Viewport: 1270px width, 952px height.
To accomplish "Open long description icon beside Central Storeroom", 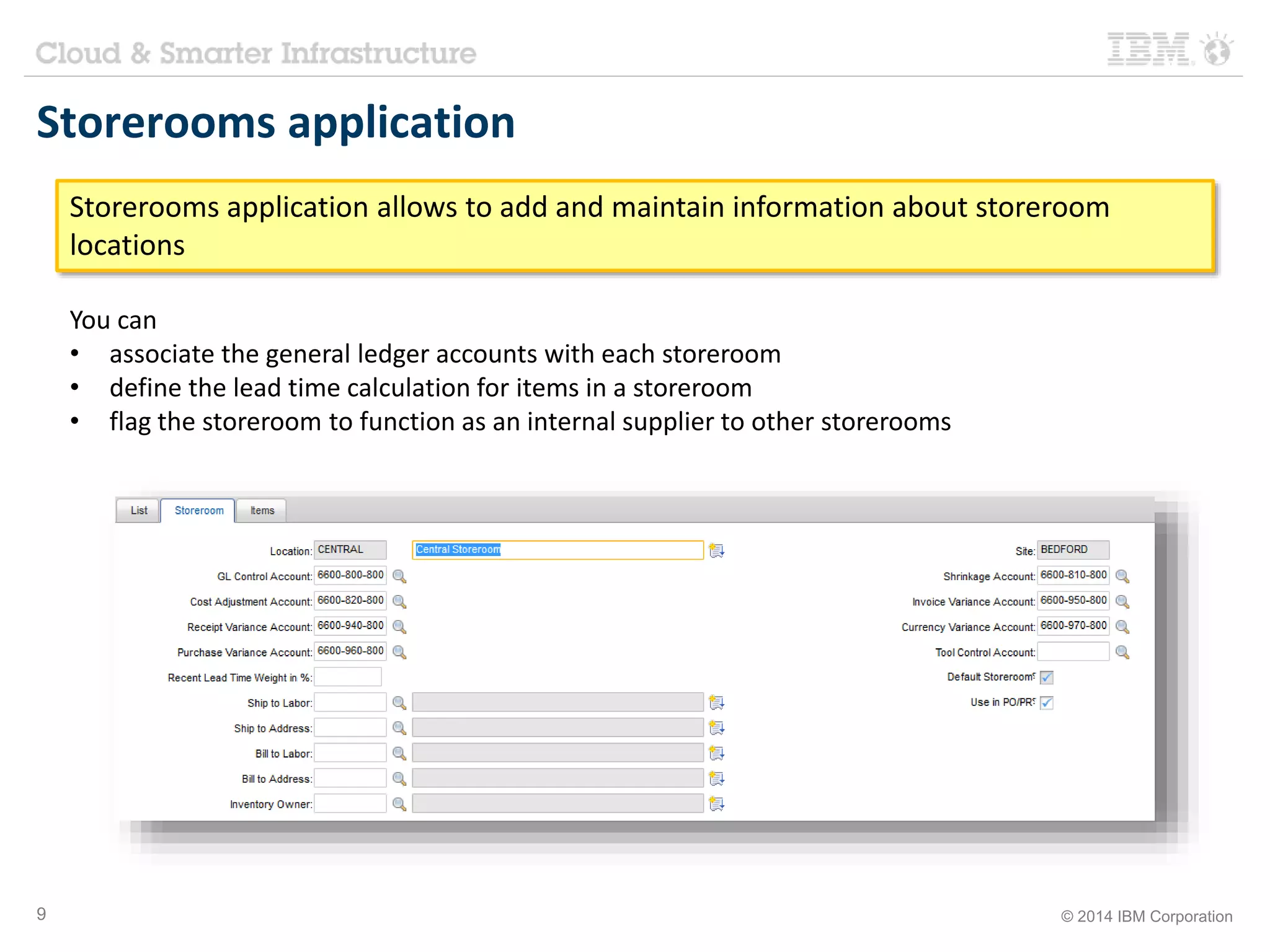I will pos(717,550).
